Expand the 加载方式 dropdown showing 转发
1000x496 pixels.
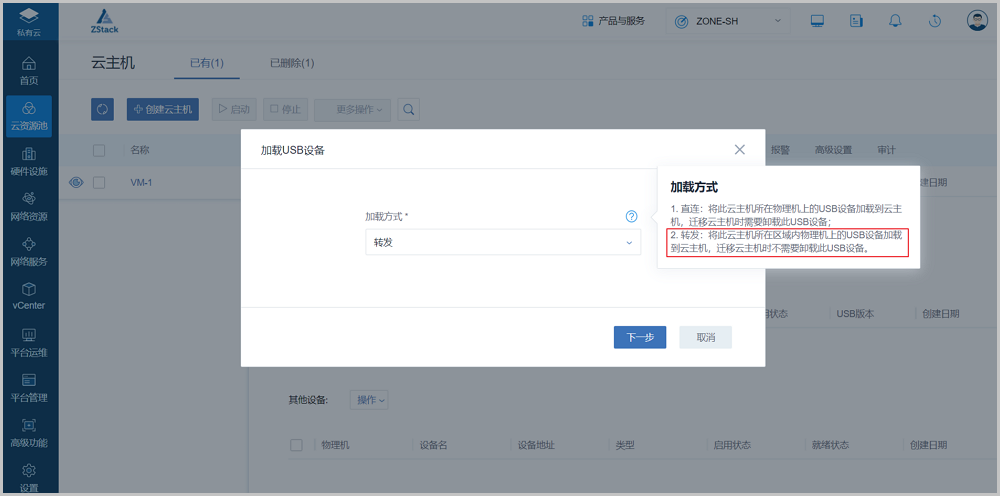point(502,242)
